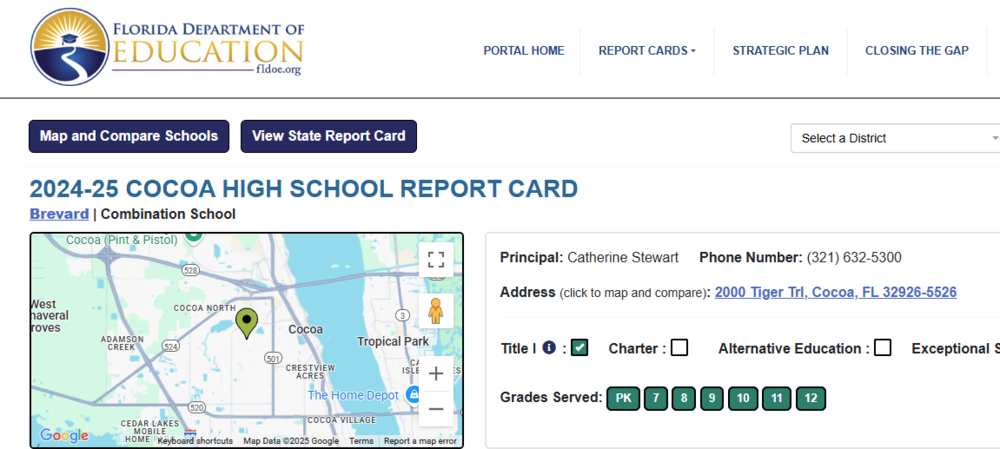Click The Home Depot marker on map
This screenshot has height=449, width=1000.
tap(413, 394)
